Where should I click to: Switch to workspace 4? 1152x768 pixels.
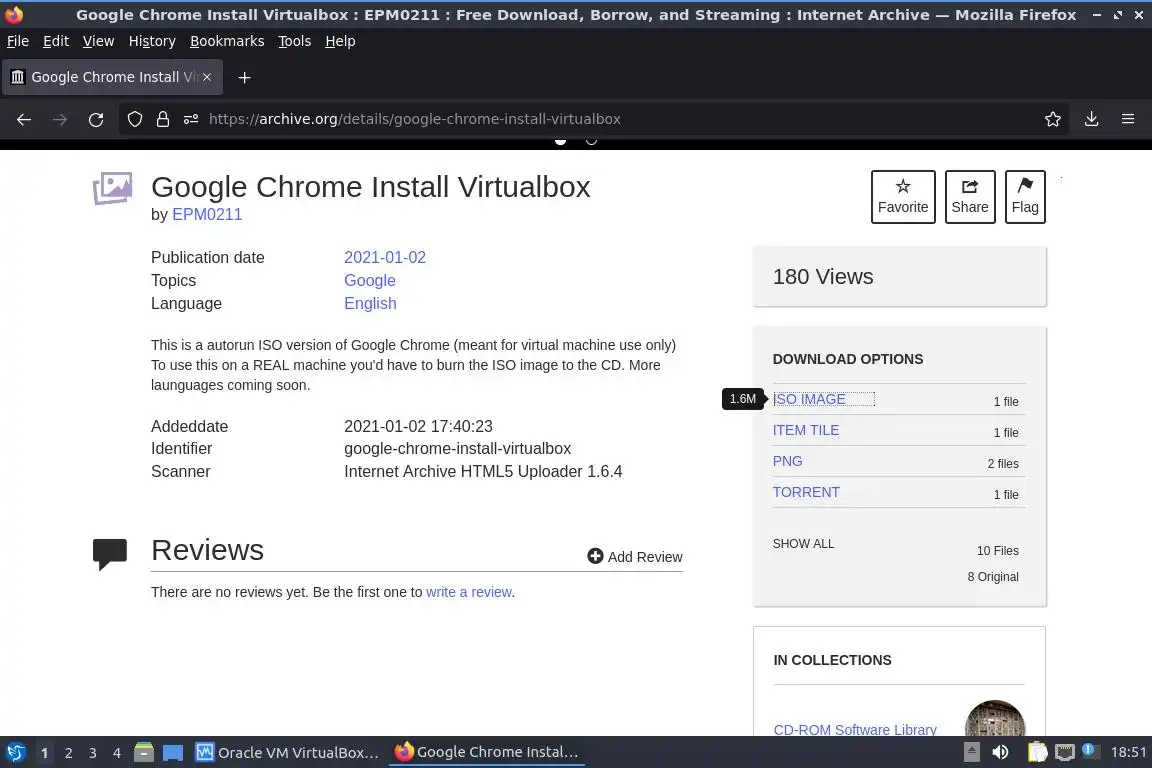(x=117, y=753)
